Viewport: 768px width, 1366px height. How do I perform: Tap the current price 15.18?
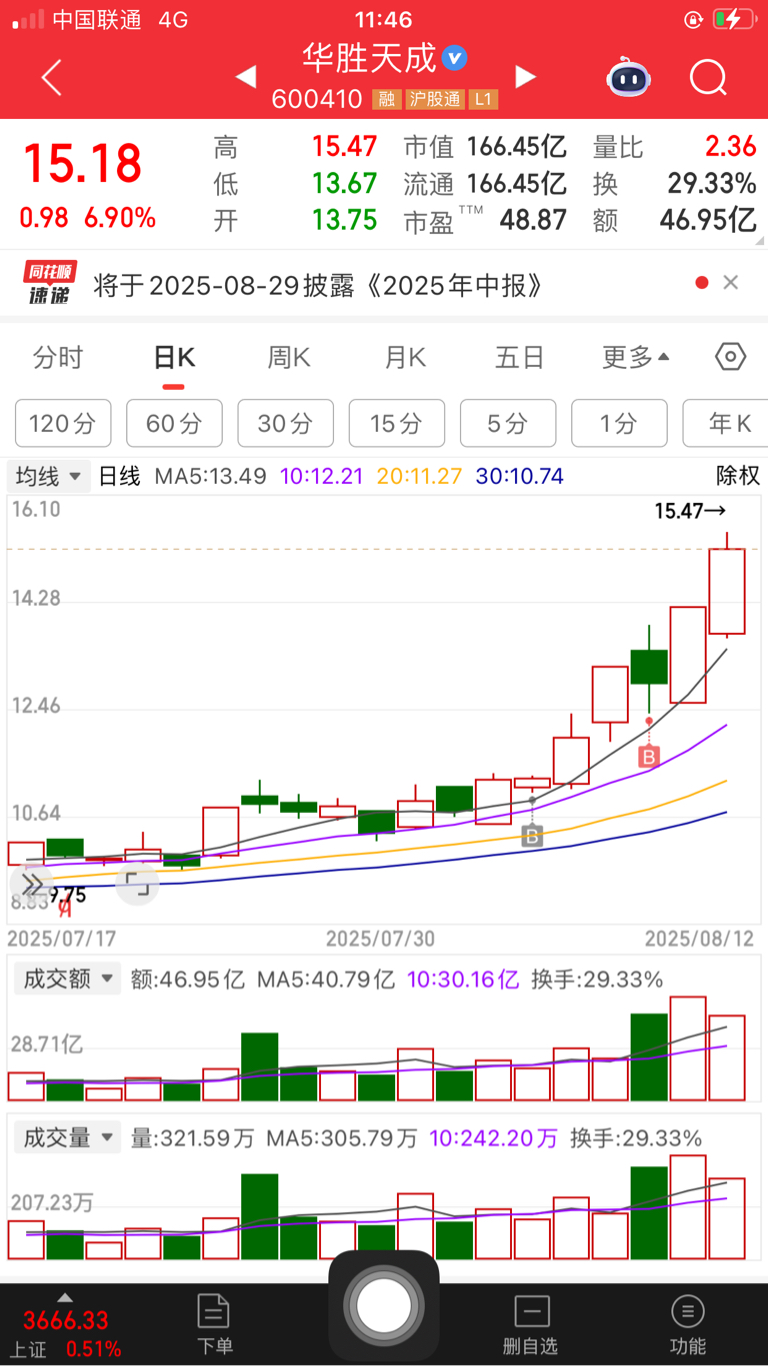(x=83, y=163)
